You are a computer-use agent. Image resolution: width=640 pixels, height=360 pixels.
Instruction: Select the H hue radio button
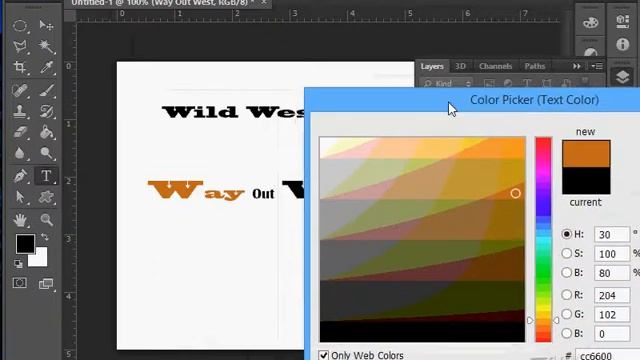coord(566,234)
